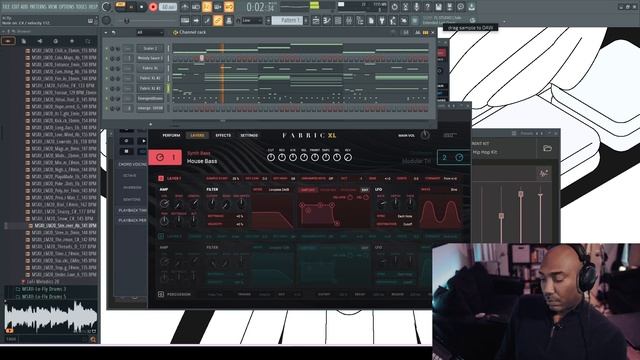Switch to the EFFECTS tab in Fabric XL

223,135
